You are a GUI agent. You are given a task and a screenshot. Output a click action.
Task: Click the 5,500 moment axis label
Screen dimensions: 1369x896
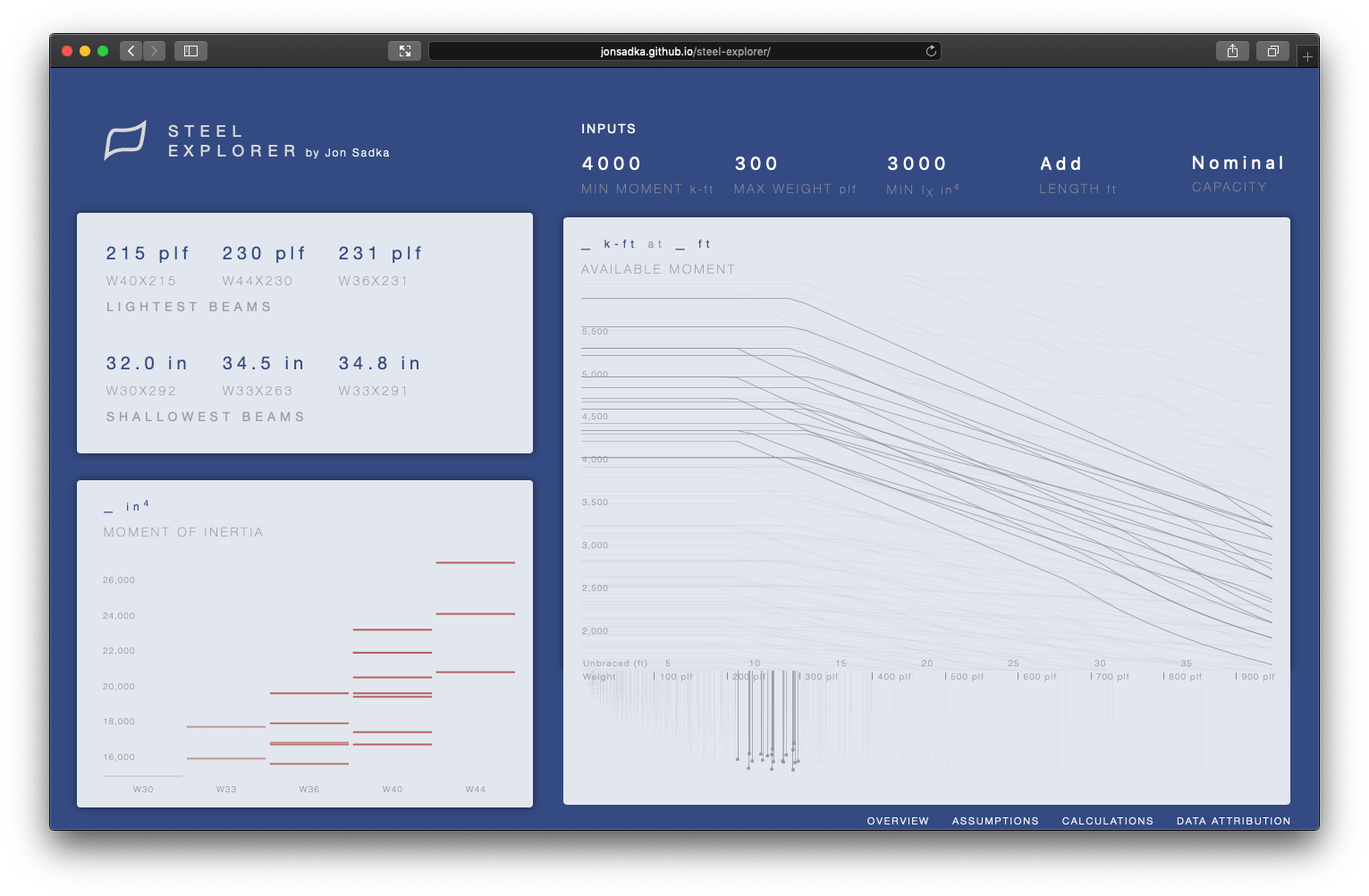[596, 332]
